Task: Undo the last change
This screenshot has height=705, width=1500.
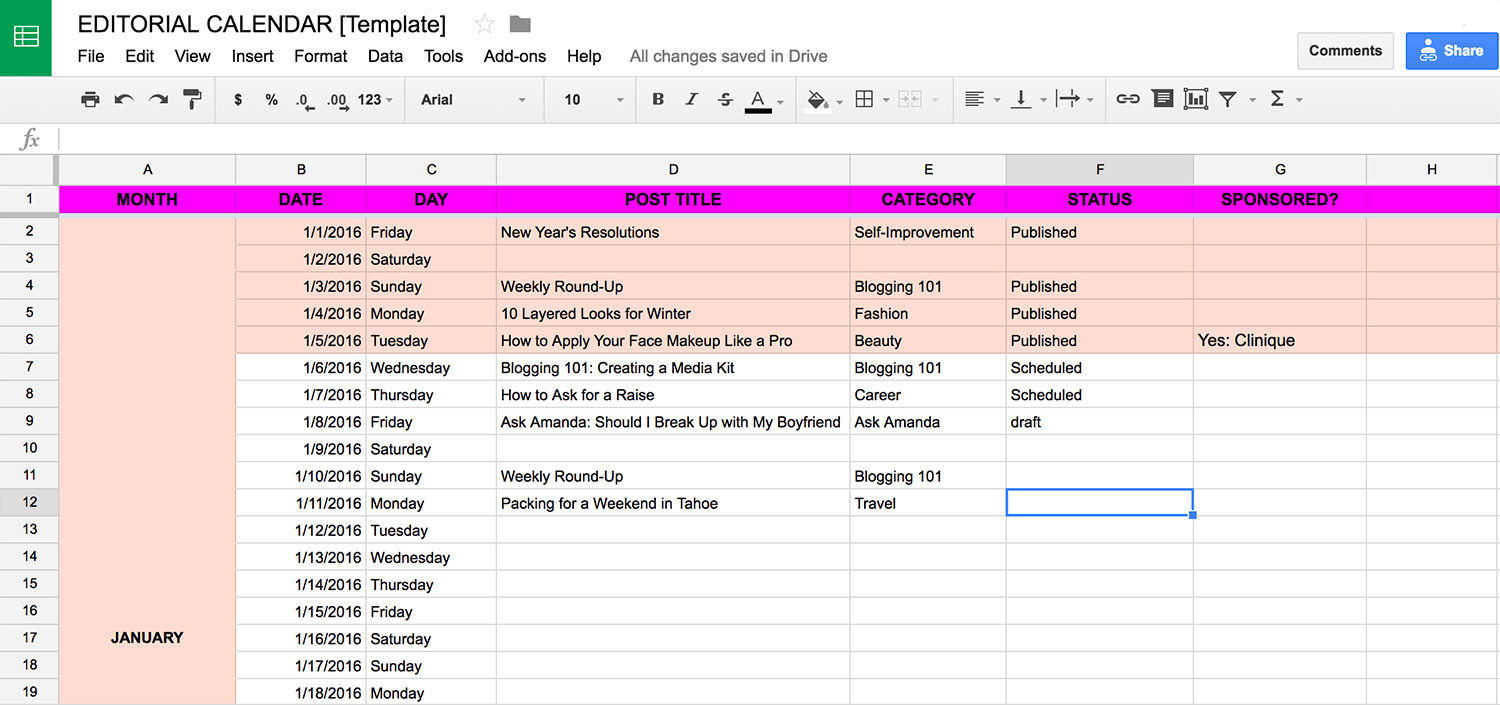Action: [122, 99]
